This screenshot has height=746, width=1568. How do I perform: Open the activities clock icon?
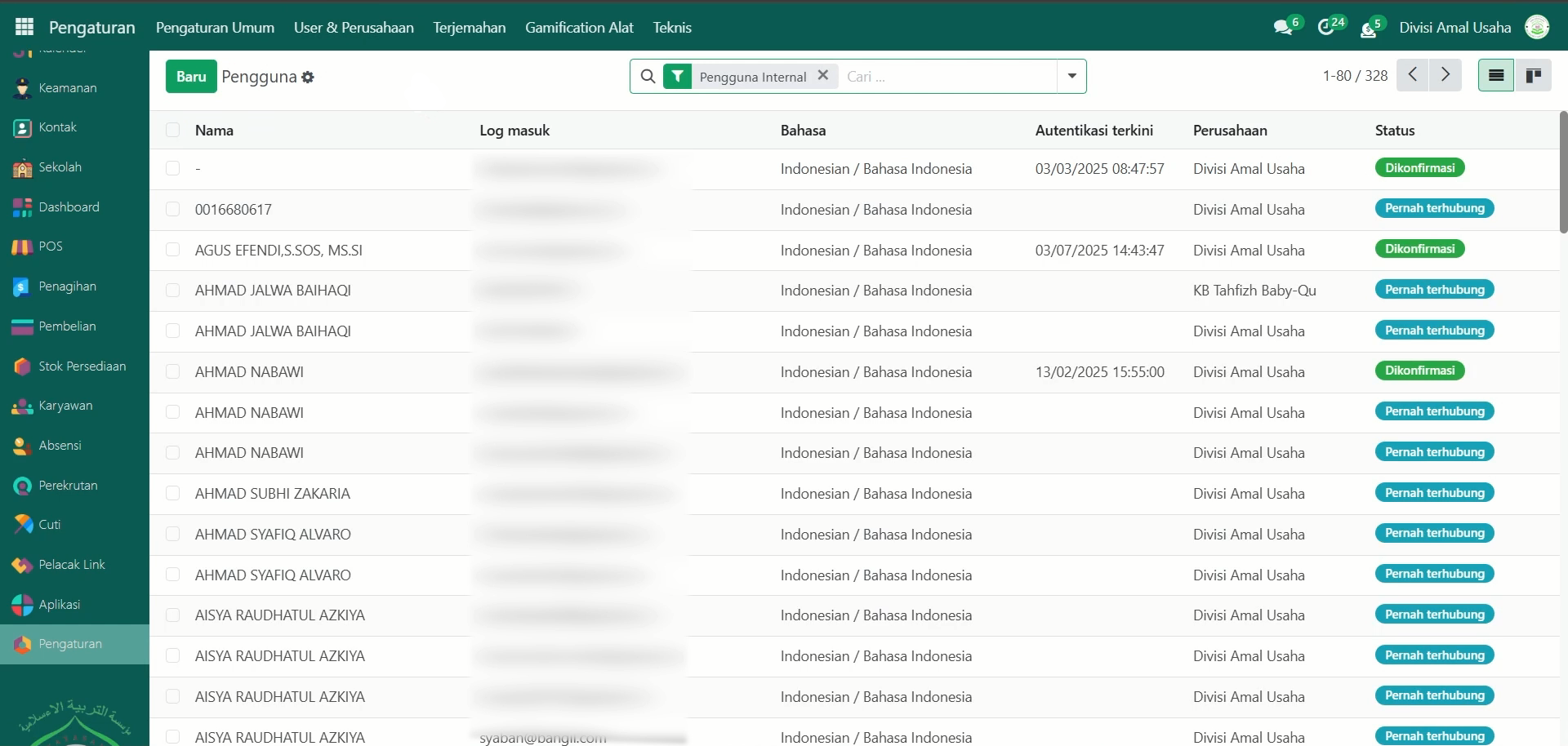click(x=1326, y=28)
